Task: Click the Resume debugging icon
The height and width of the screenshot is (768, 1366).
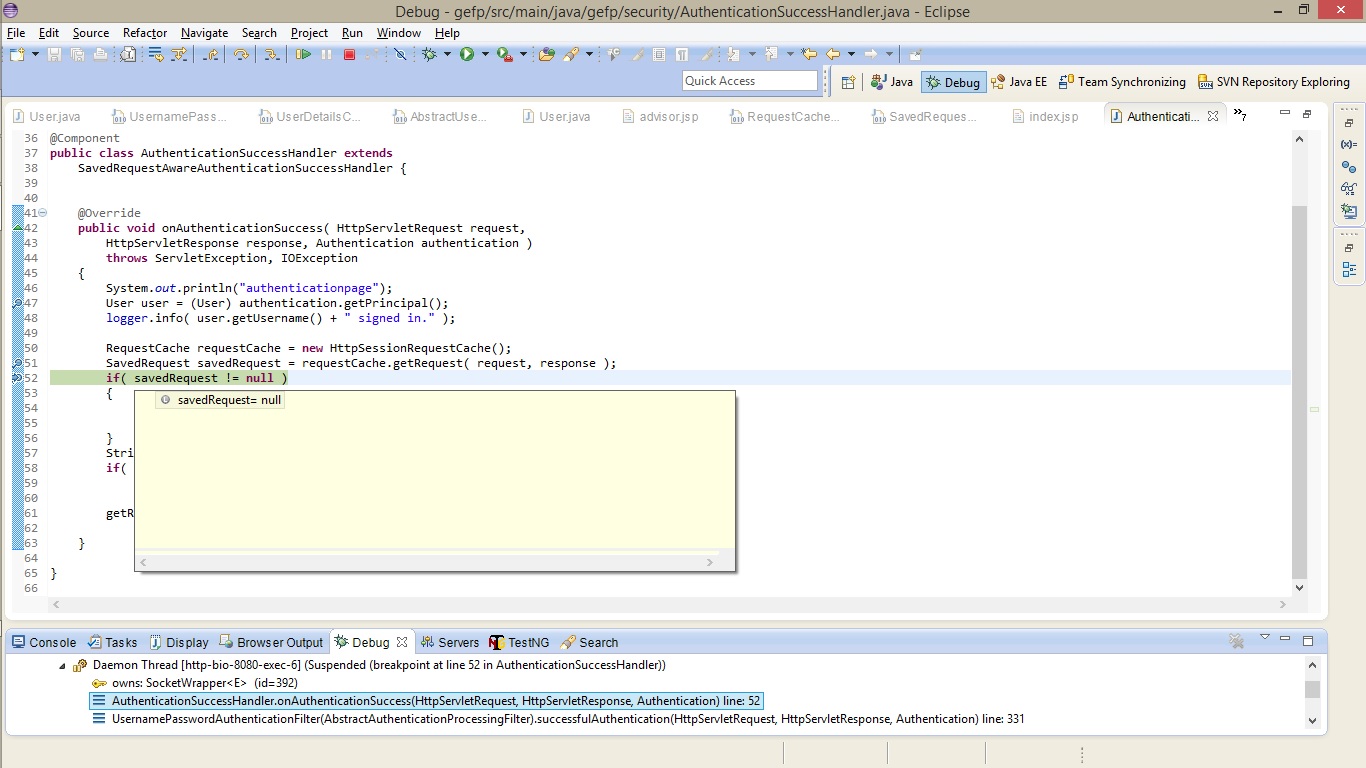Action: [x=303, y=55]
